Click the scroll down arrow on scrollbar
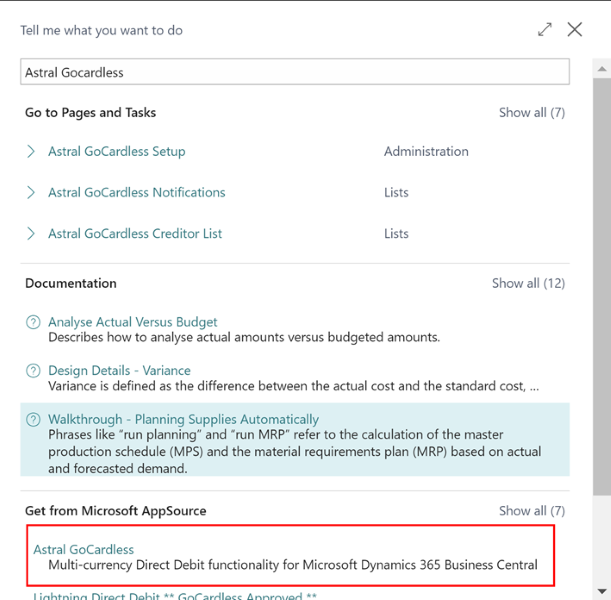The height and width of the screenshot is (600, 611). pos(602,591)
